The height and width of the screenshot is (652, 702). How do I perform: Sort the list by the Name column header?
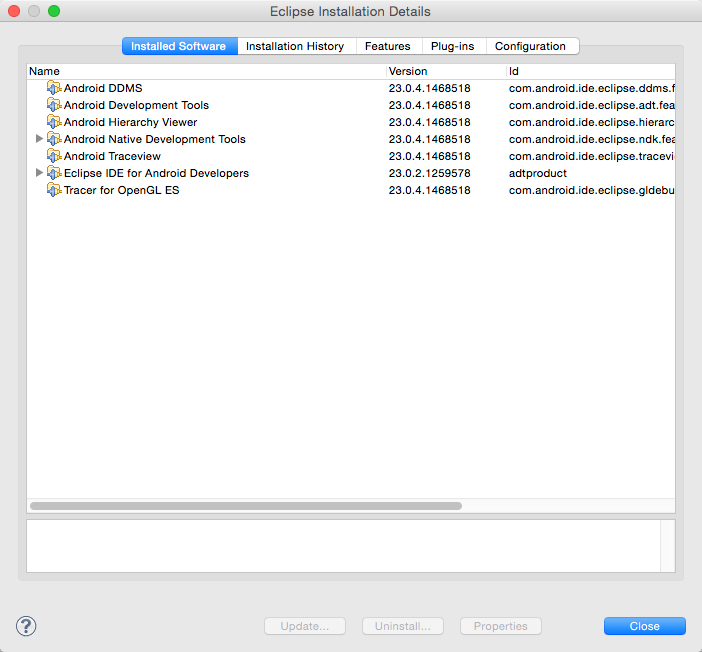(x=205, y=71)
